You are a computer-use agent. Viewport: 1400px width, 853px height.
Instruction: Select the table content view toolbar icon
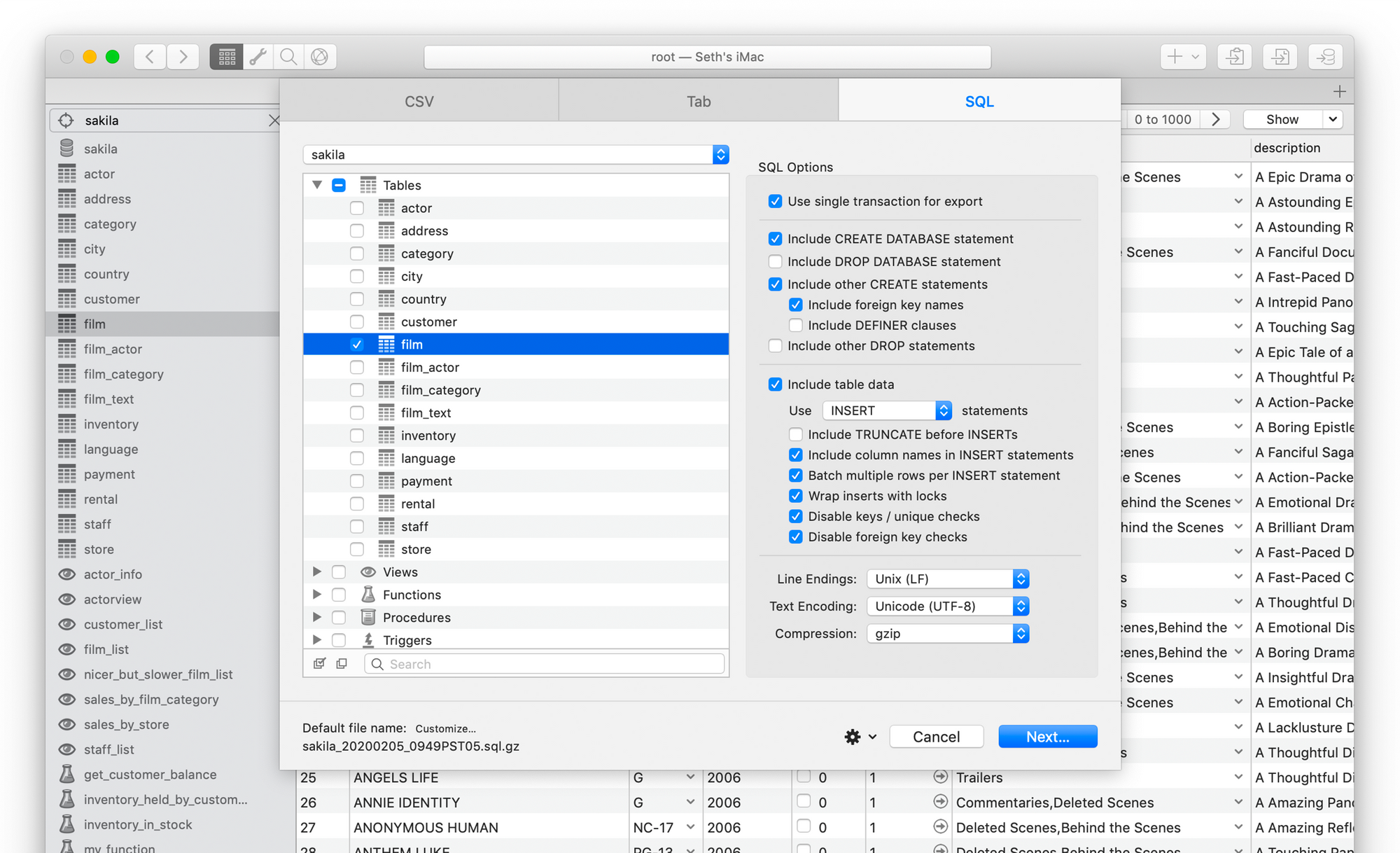(225, 57)
